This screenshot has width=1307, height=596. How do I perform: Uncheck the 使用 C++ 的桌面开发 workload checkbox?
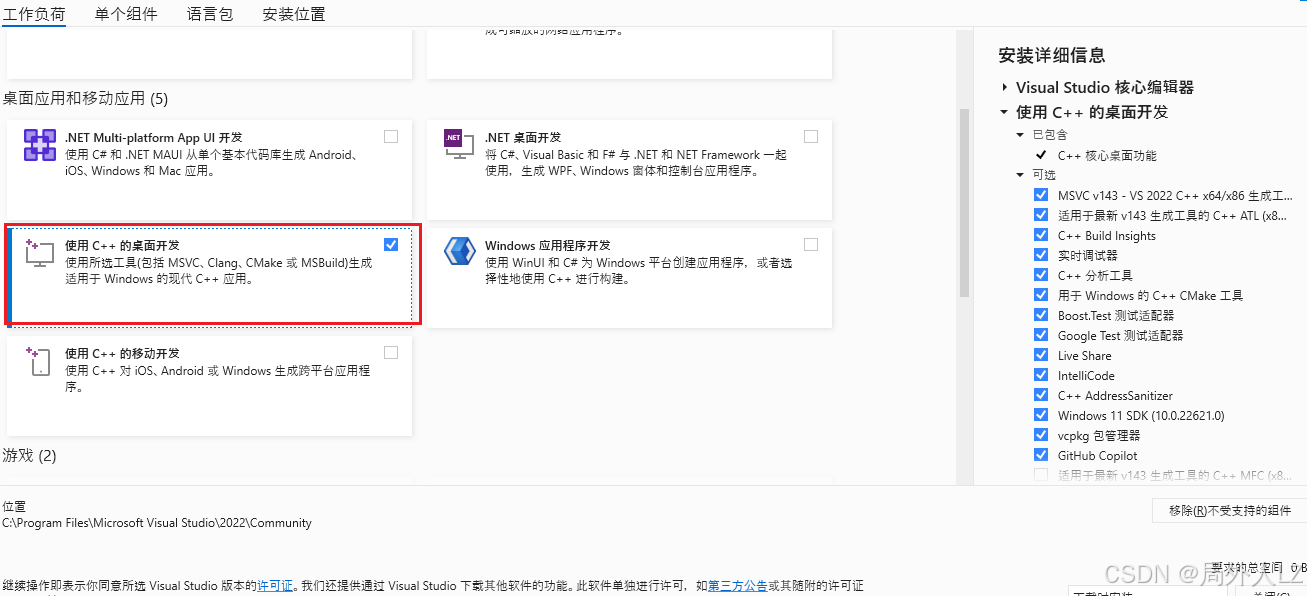tap(391, 244)
